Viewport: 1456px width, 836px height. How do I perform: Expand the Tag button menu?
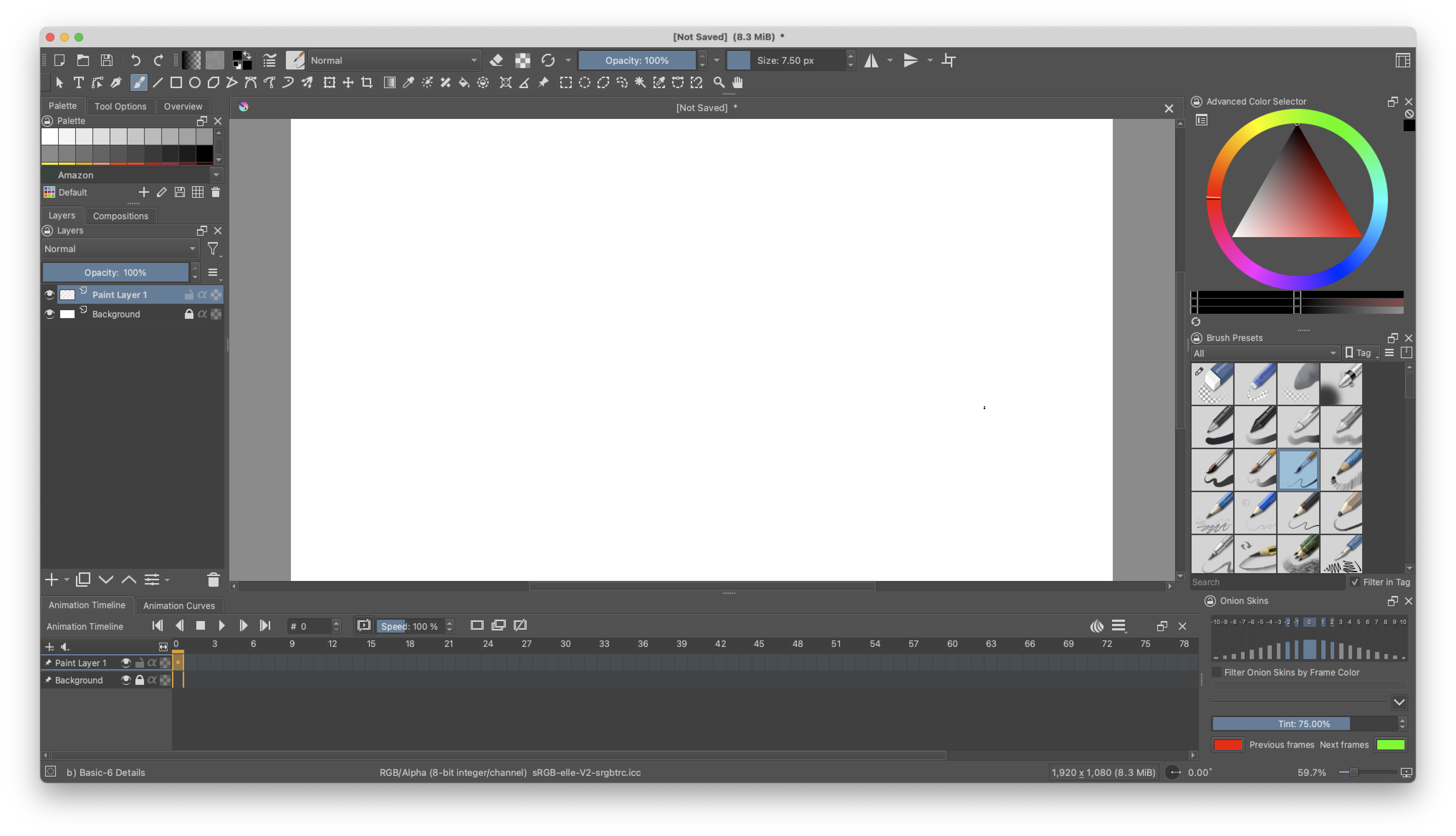1362,353
